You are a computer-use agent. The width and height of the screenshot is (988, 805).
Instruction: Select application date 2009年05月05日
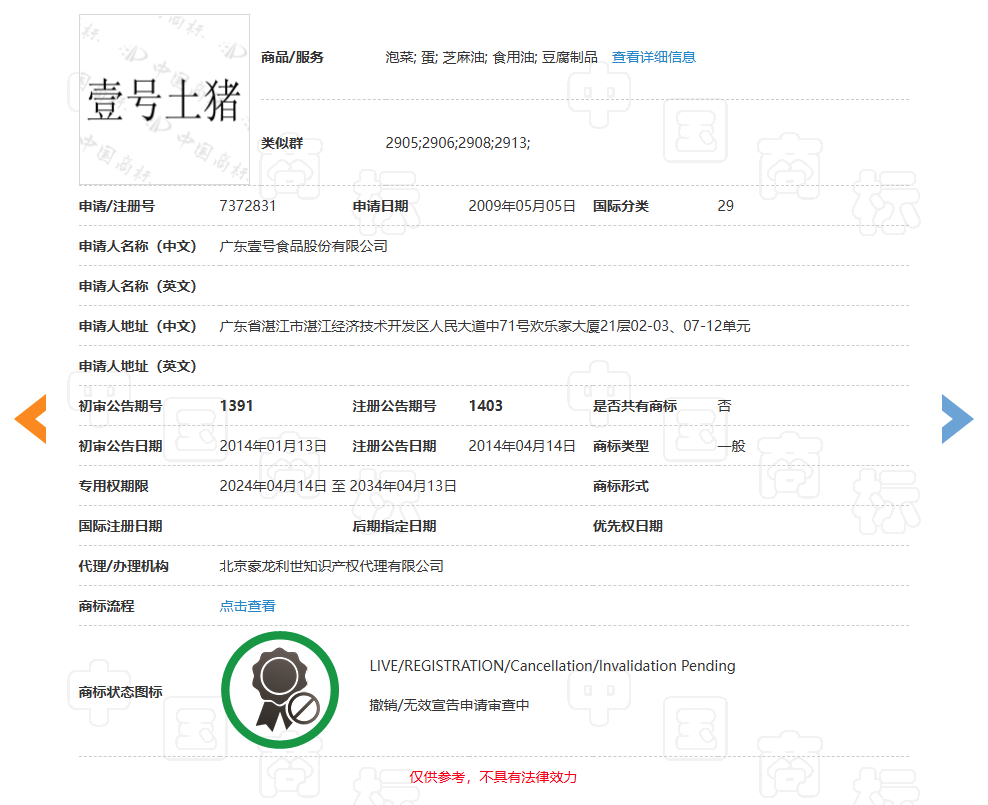point(522,206)
